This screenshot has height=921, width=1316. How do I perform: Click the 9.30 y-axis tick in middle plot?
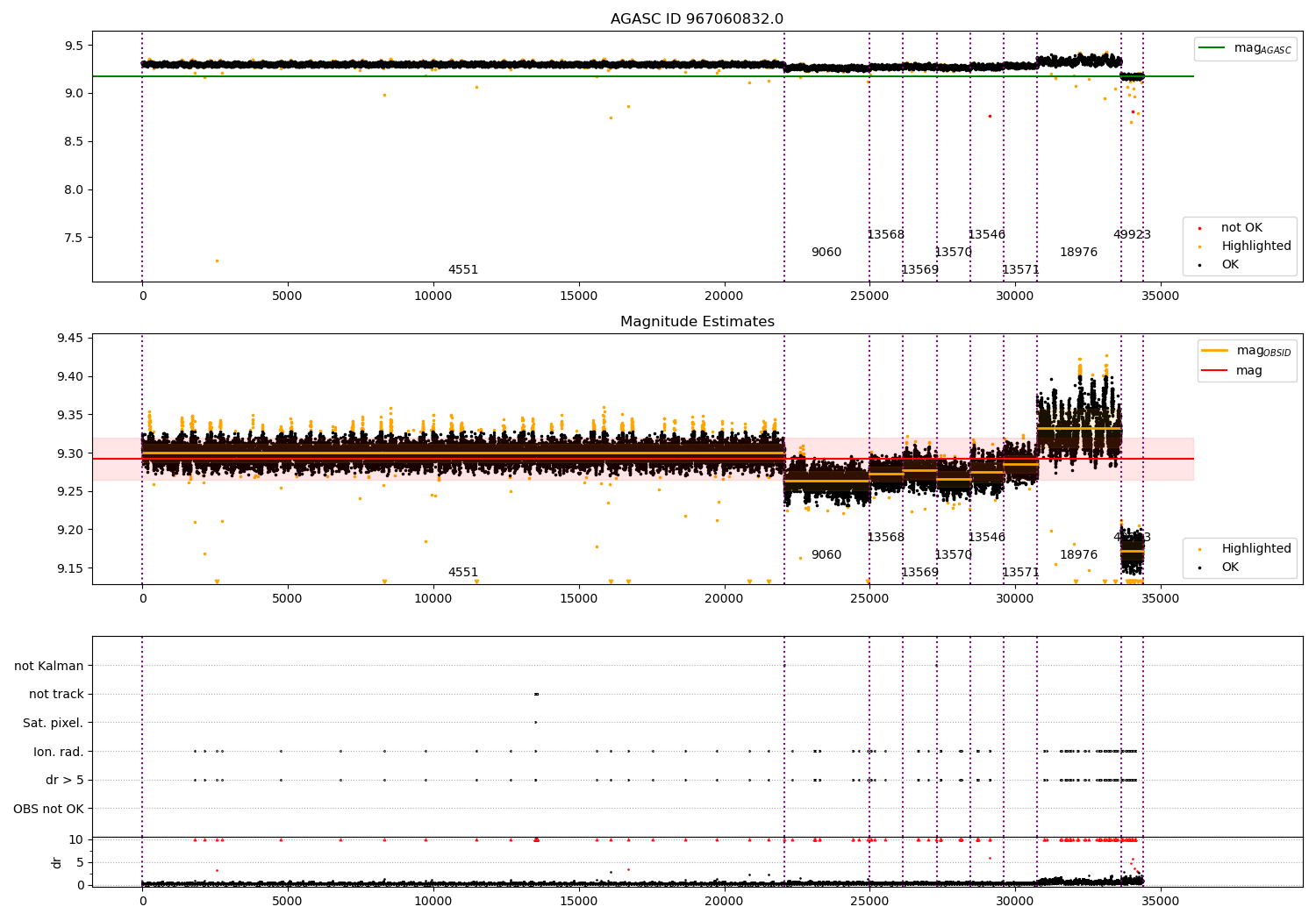tap(71, 453)
